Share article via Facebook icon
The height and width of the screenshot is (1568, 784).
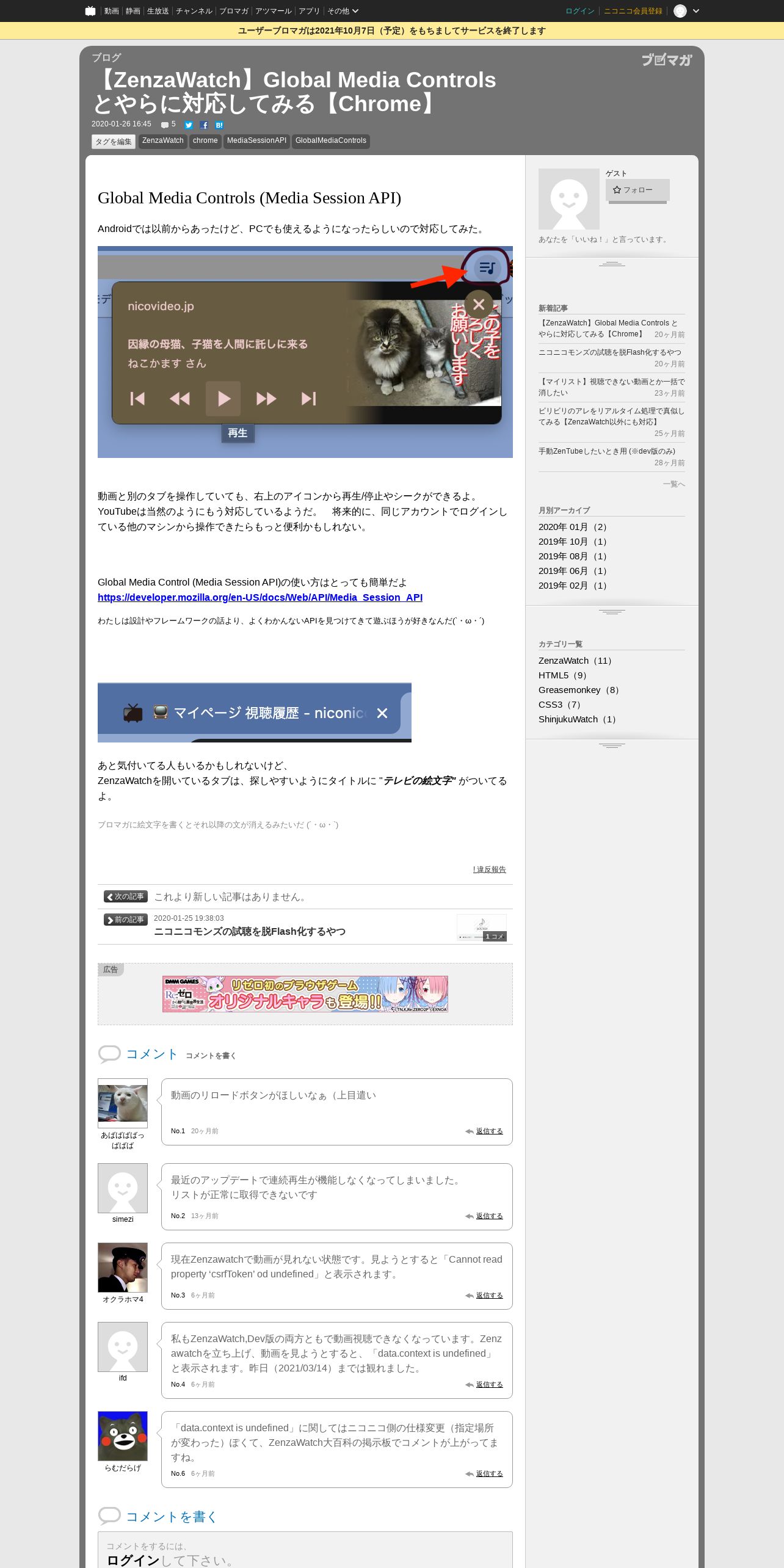(204, 125)
